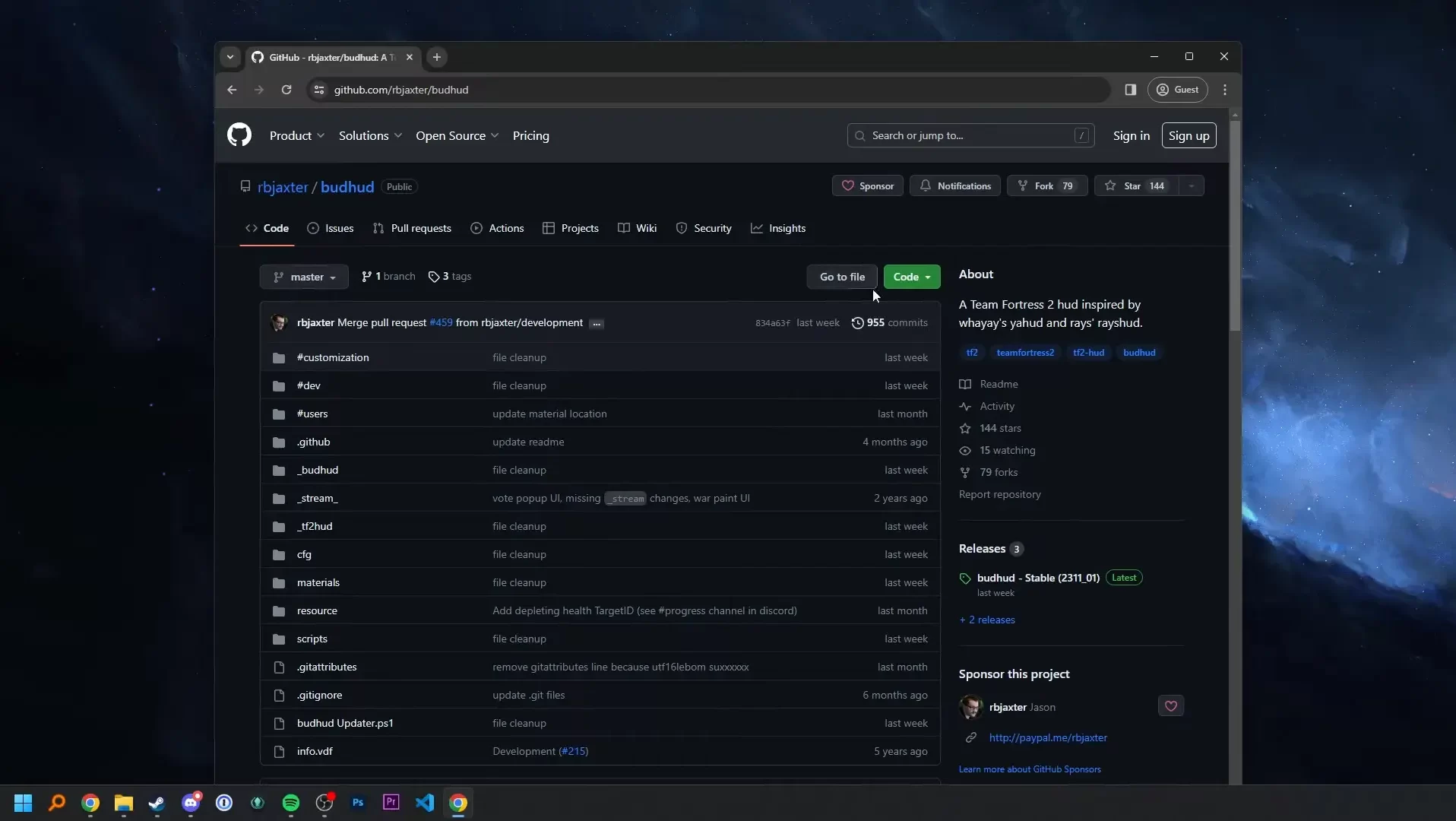This screenshot has height=821, width=1456.
Task: Open pull request #459 link
Action: coord(441,323)
